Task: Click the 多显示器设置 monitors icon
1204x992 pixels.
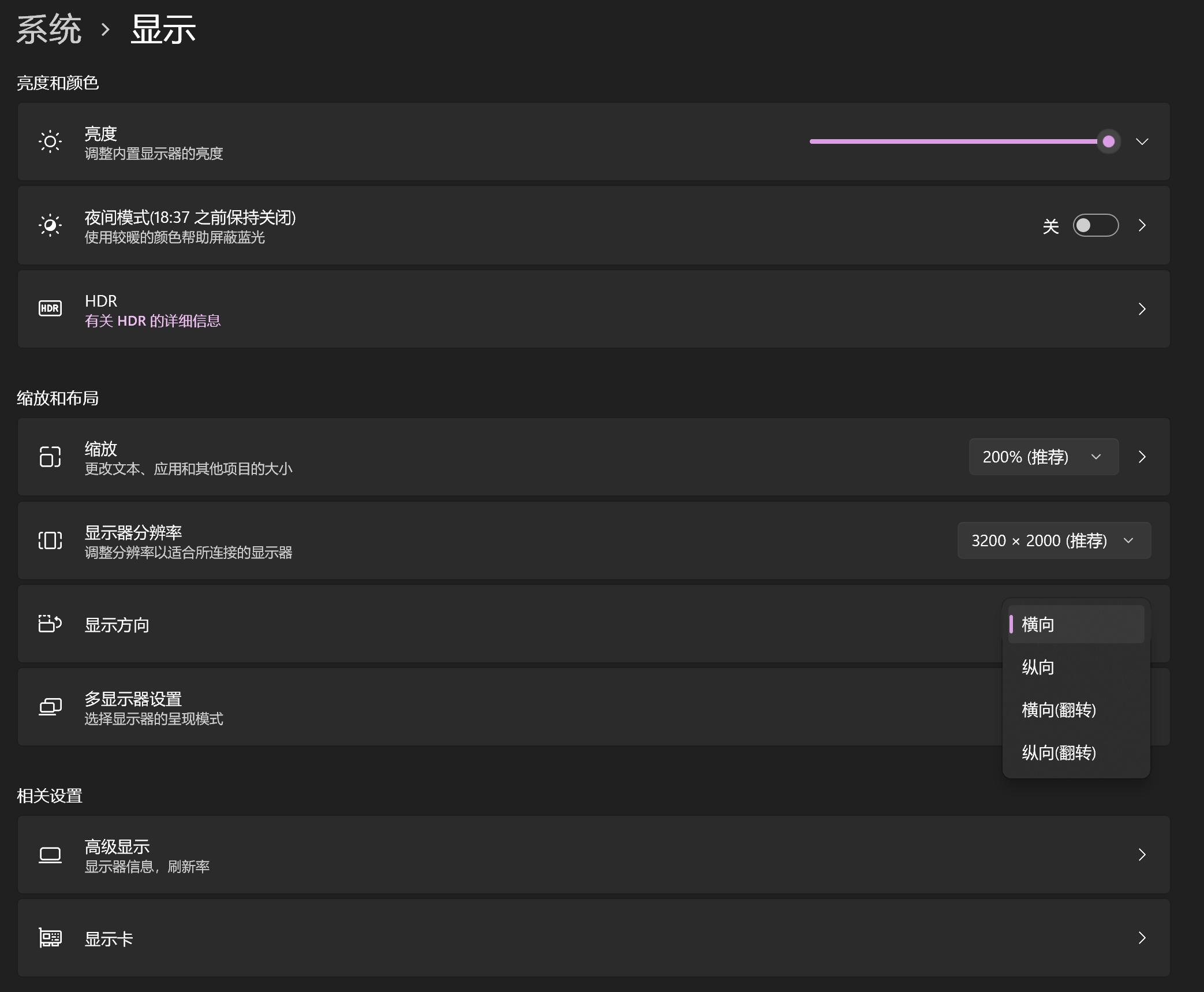Action: coord(50,707)
